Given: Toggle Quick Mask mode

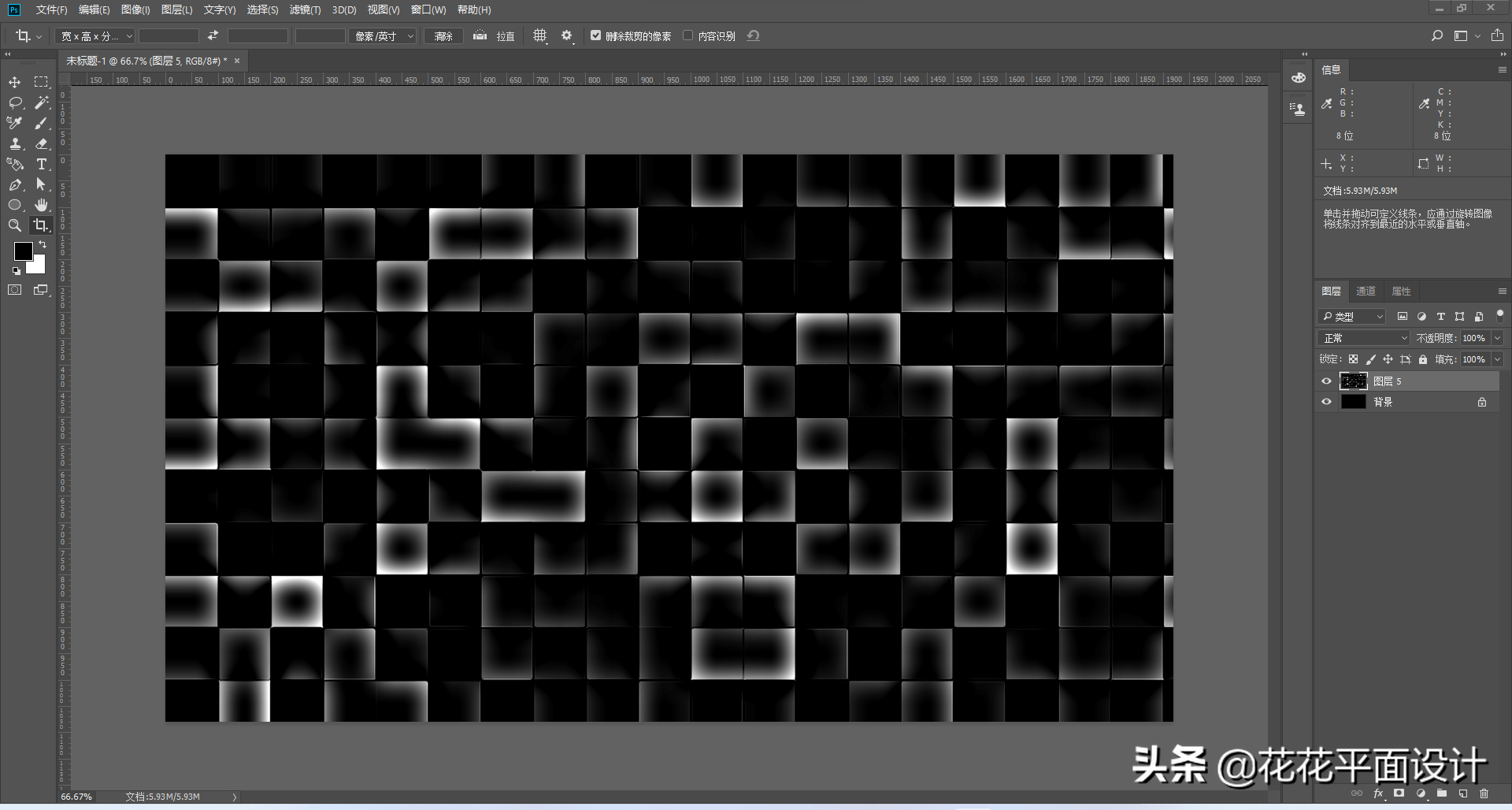Looking at the screenshot, I should point(14,290).
